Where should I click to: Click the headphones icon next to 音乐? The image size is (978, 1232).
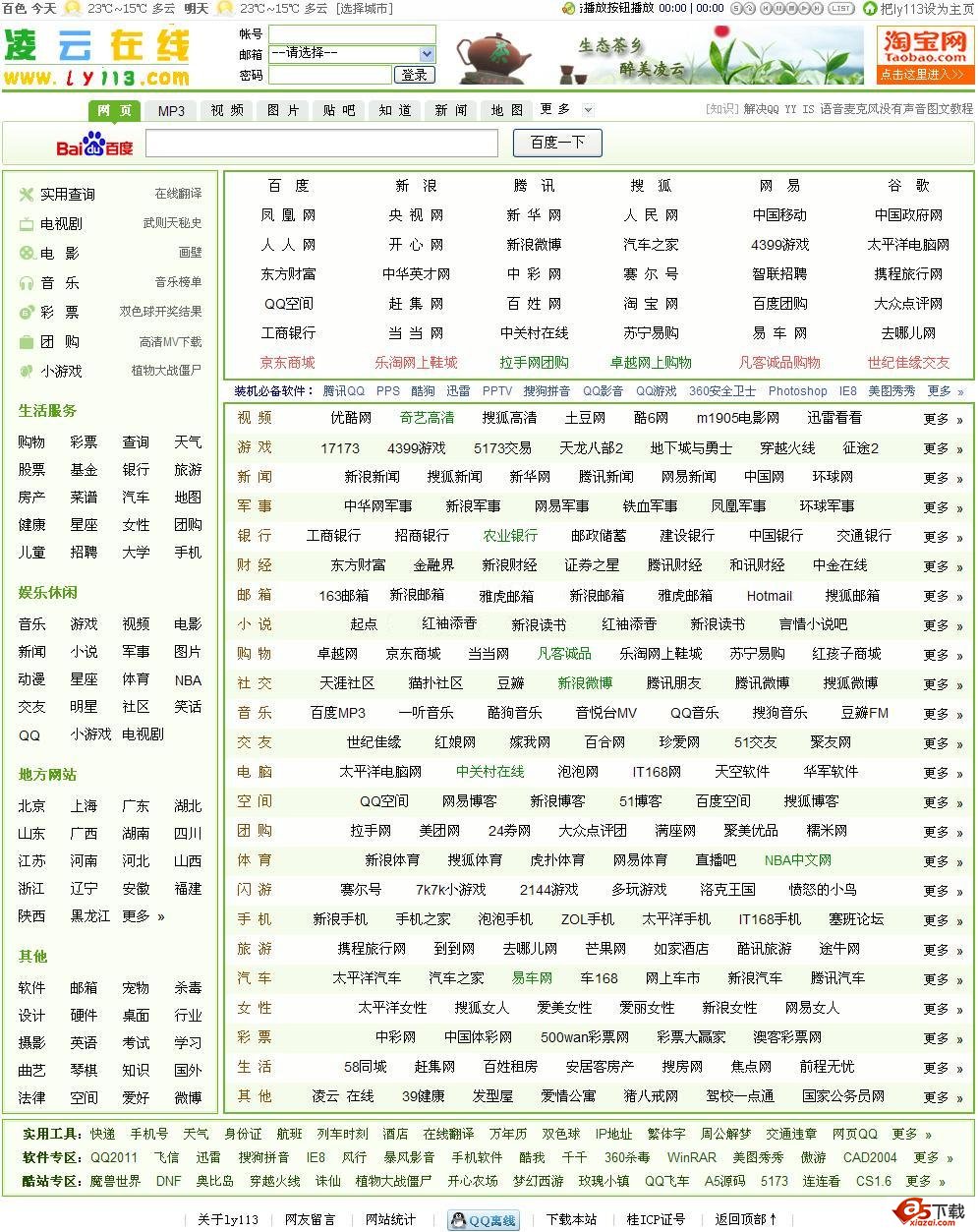pyautogui.click(x=27, y=283)
